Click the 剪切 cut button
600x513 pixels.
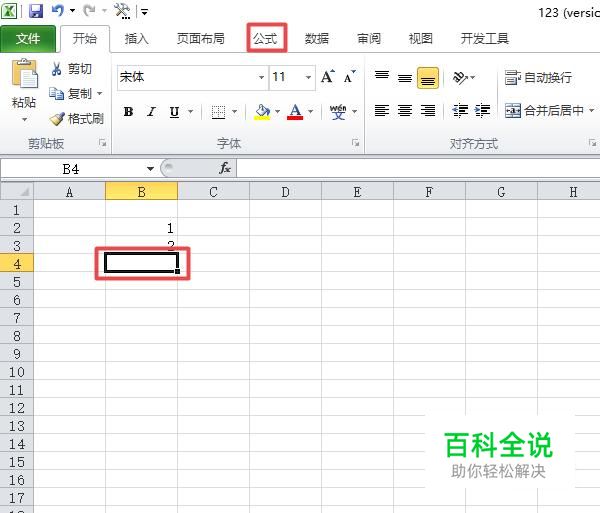71,69
